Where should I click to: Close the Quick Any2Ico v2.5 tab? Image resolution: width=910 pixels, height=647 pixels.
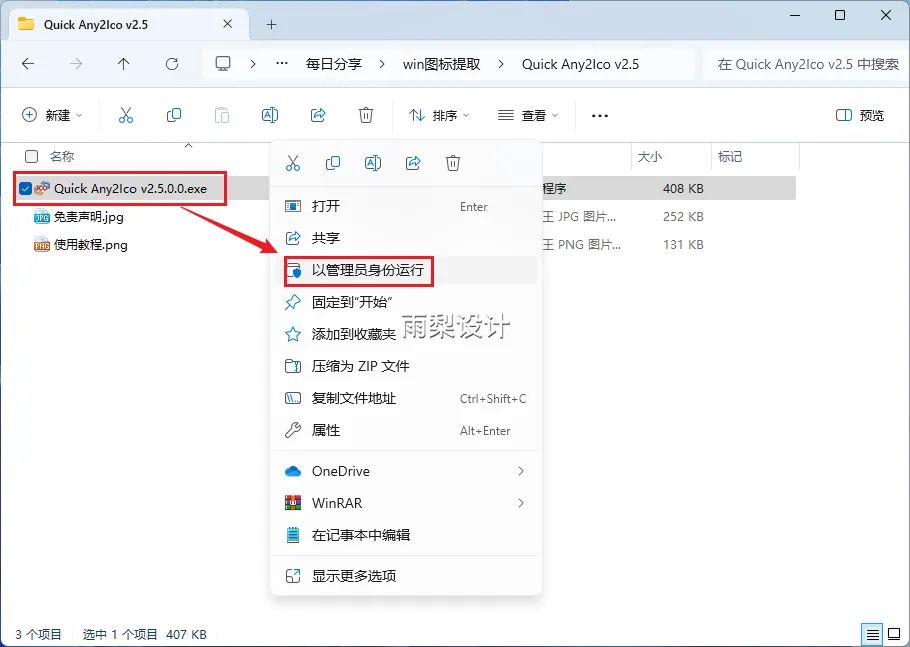228,24
